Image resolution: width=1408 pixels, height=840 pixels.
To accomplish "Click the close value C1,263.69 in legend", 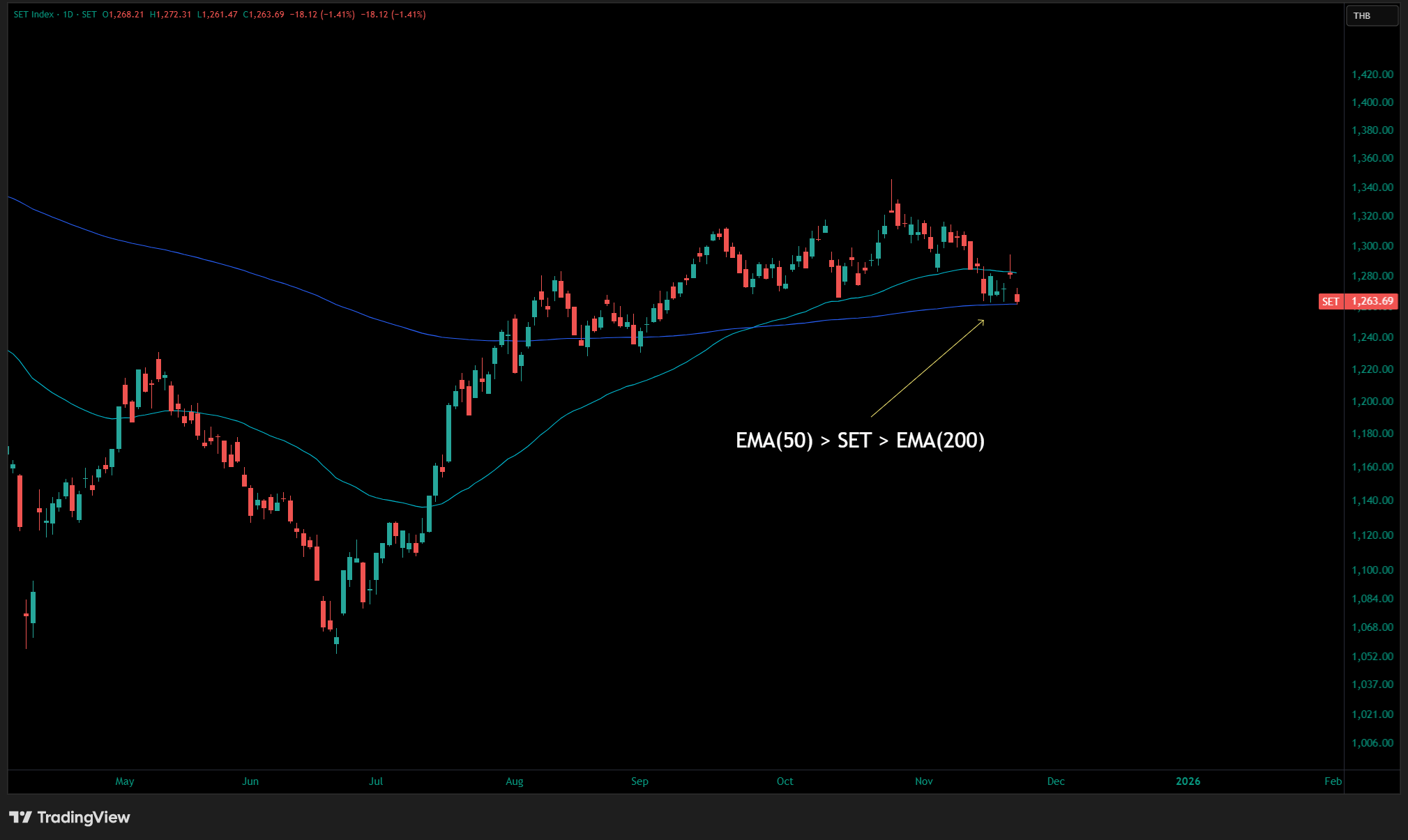I will [x=264, y=15].
